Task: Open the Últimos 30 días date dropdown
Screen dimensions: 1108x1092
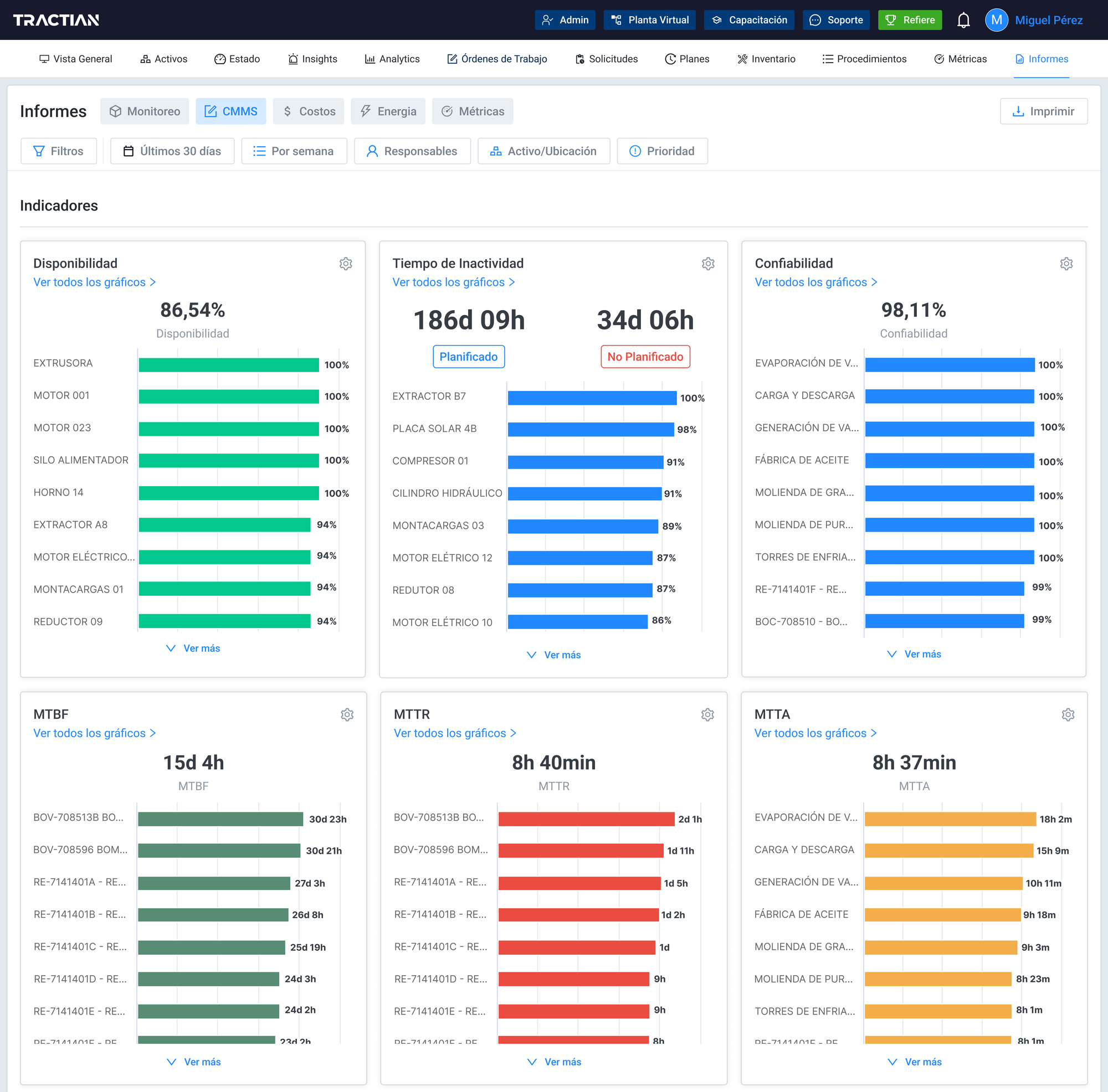Action: pos(172,151)
